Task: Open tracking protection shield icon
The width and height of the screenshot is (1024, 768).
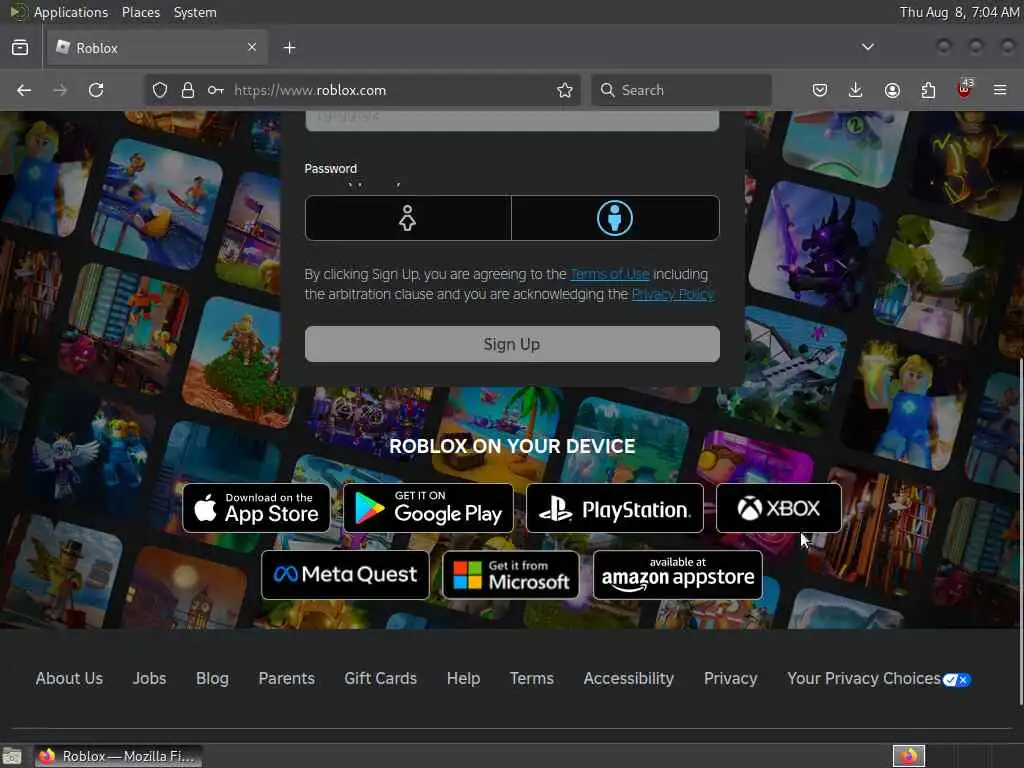Action: click(160, 90)
